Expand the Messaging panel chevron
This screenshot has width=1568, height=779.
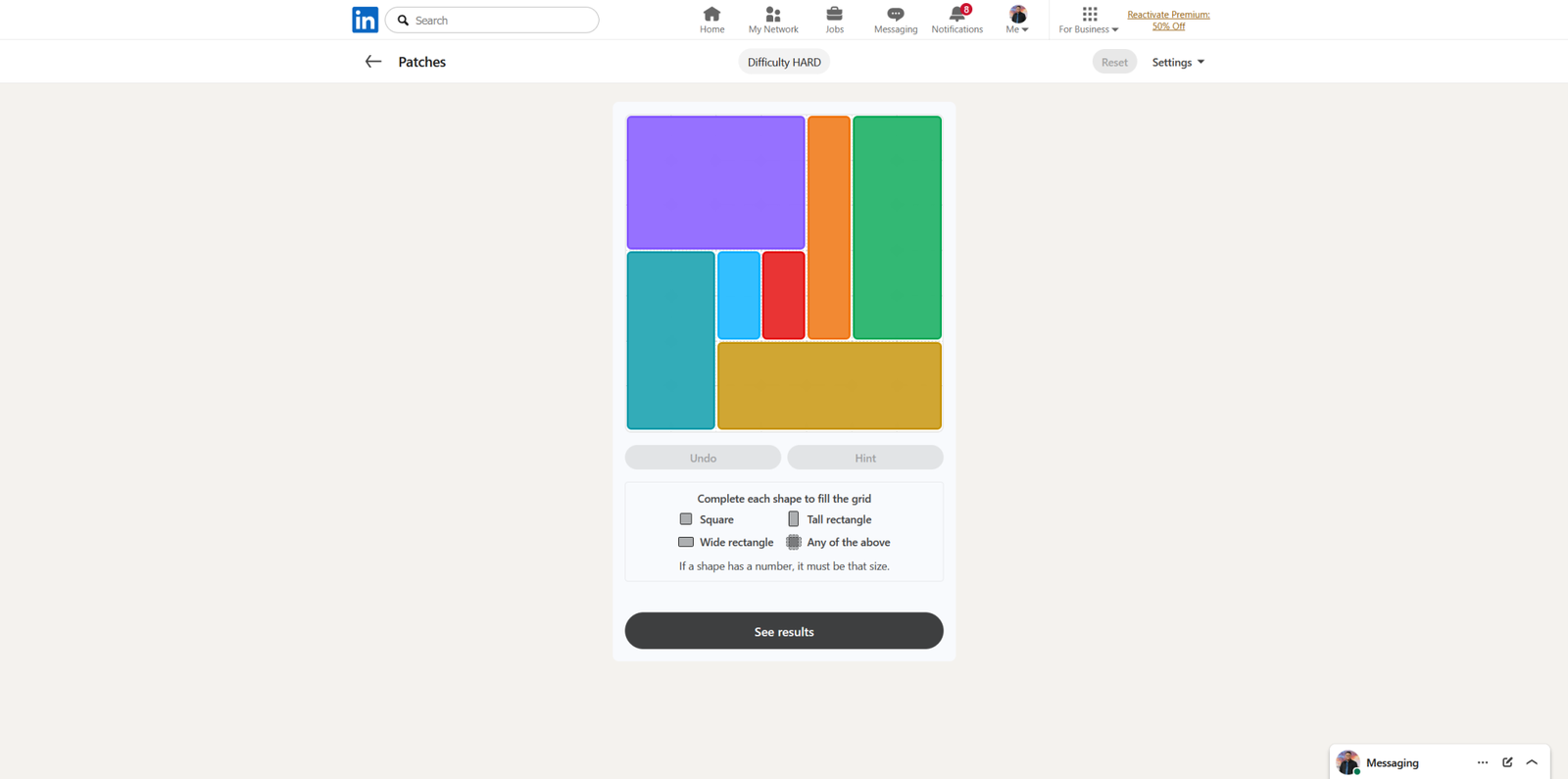coord(1532,762)
